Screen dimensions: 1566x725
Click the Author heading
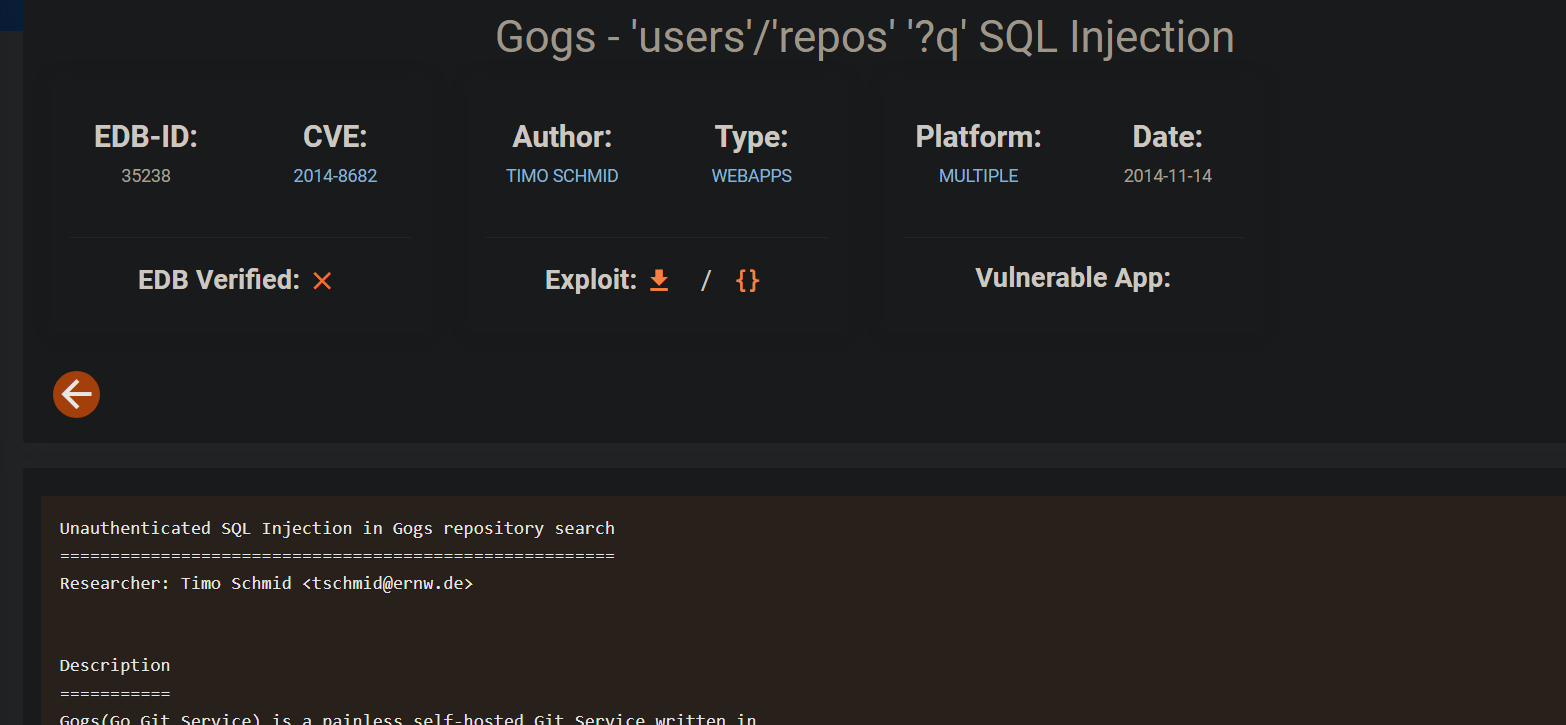[562, 137]
